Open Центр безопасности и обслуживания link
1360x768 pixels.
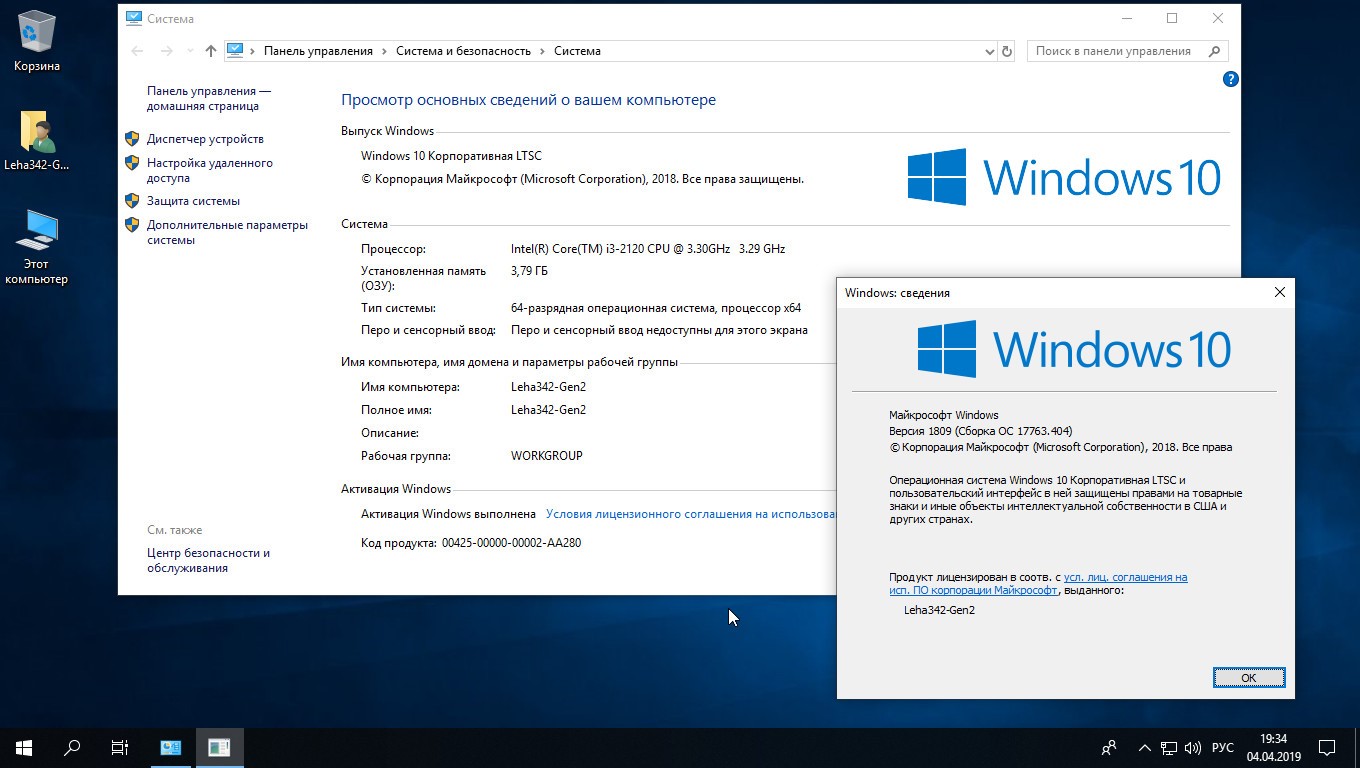[x=208, y=560]
